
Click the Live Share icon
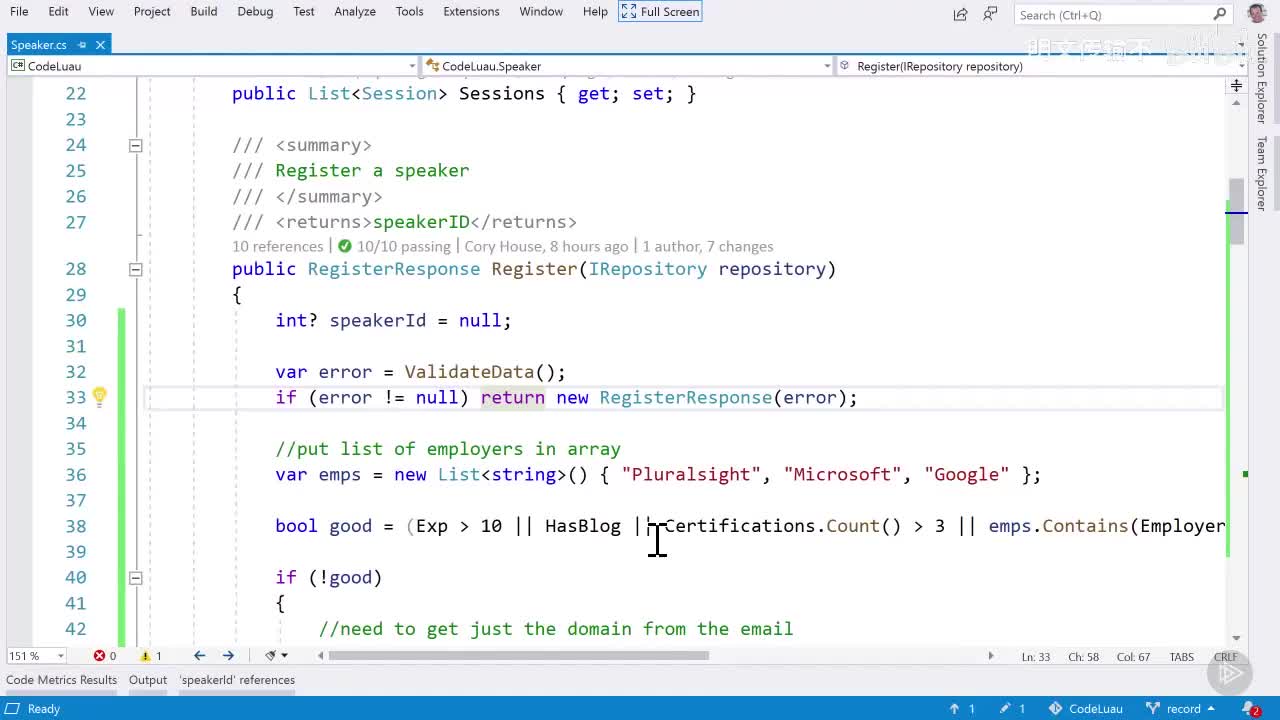click(961, 14)
